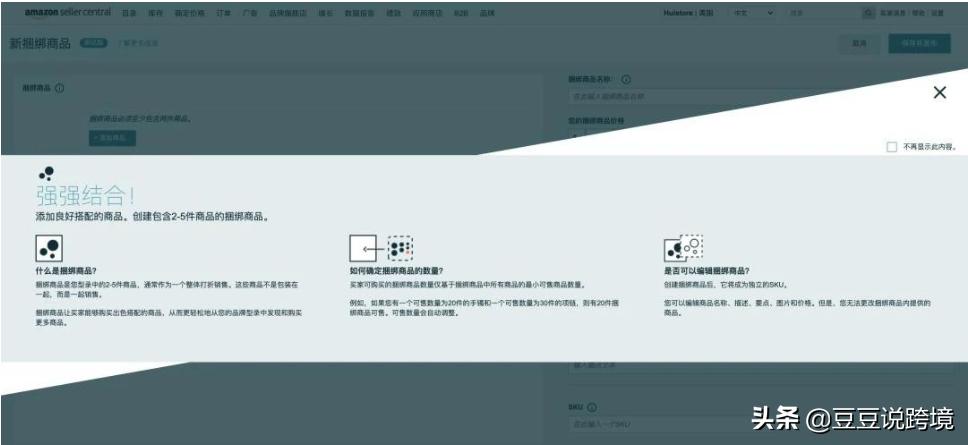Click the 添加商品 button
Screen dimensions: 968x445
113,138
